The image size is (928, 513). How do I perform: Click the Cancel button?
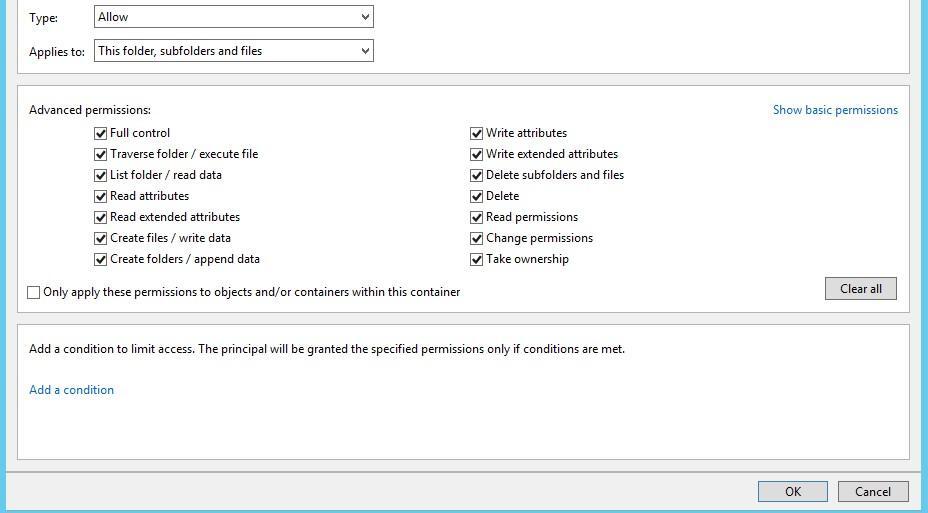(873, 492)
